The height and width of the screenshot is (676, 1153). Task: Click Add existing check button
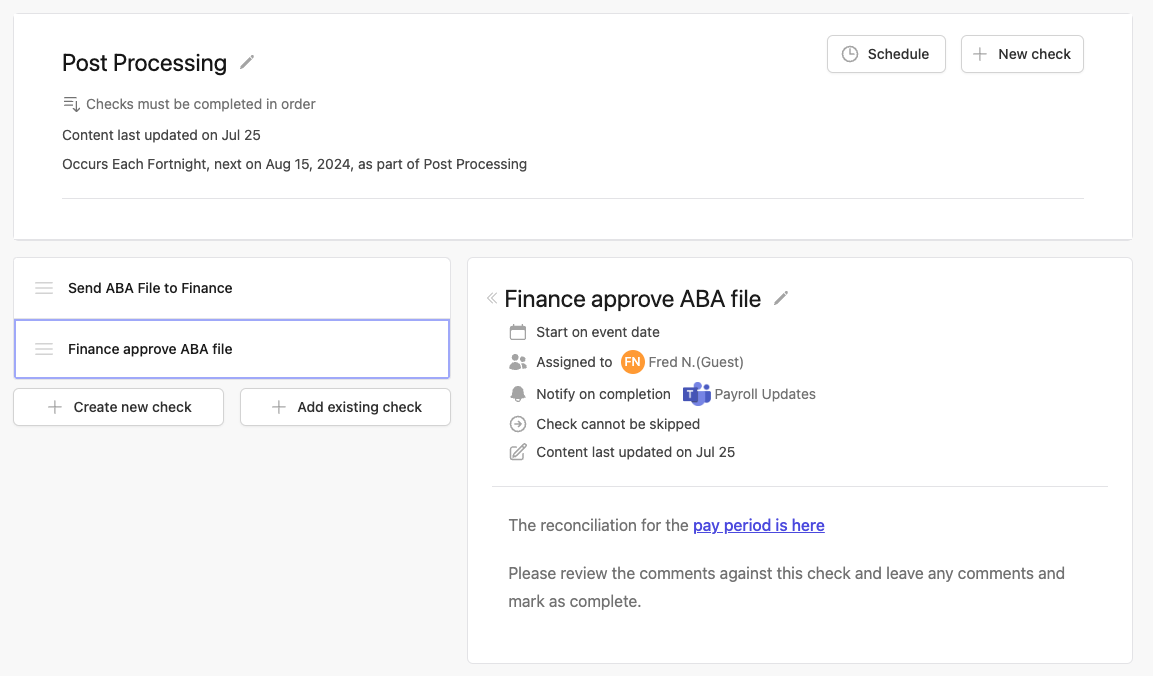(x=346, y=407)
